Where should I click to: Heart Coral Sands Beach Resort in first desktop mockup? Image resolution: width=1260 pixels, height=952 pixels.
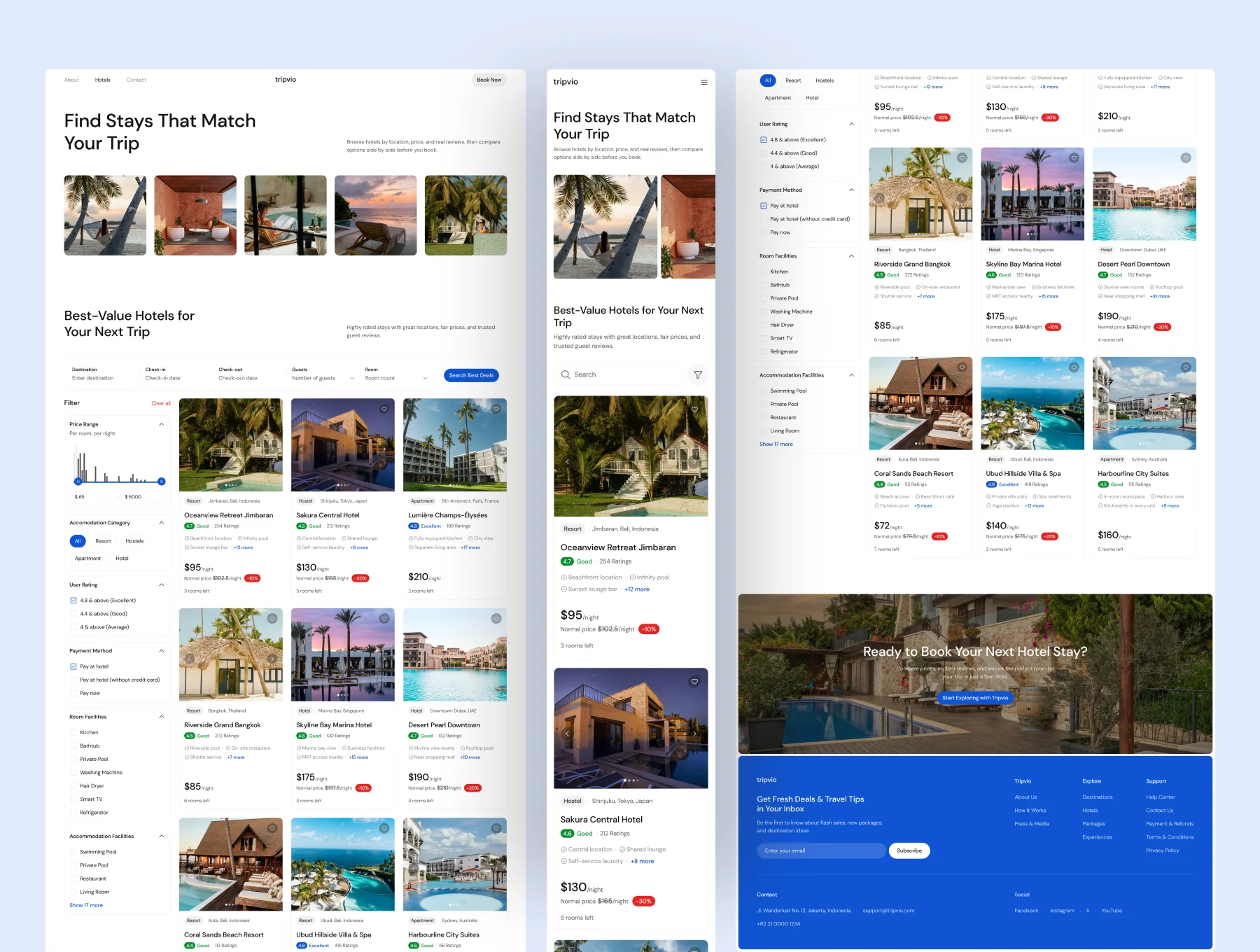272,829
